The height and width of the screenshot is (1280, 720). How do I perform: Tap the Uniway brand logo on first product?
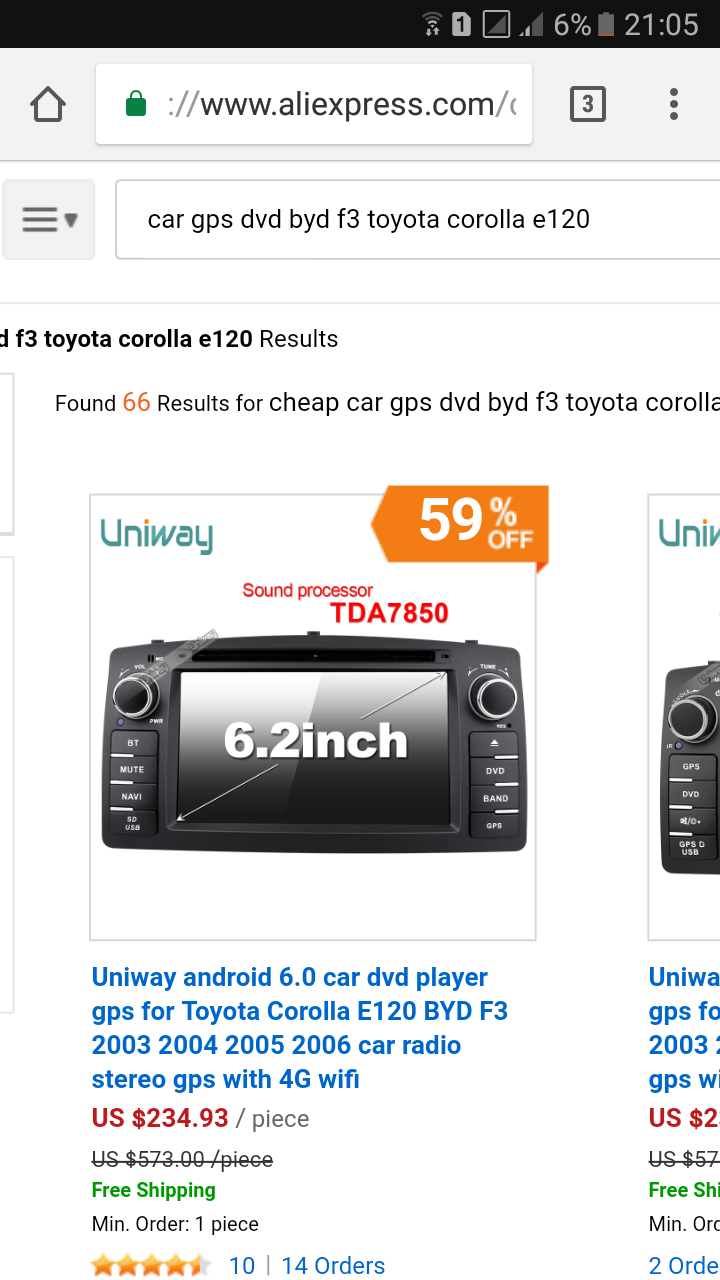click(157, 535)
